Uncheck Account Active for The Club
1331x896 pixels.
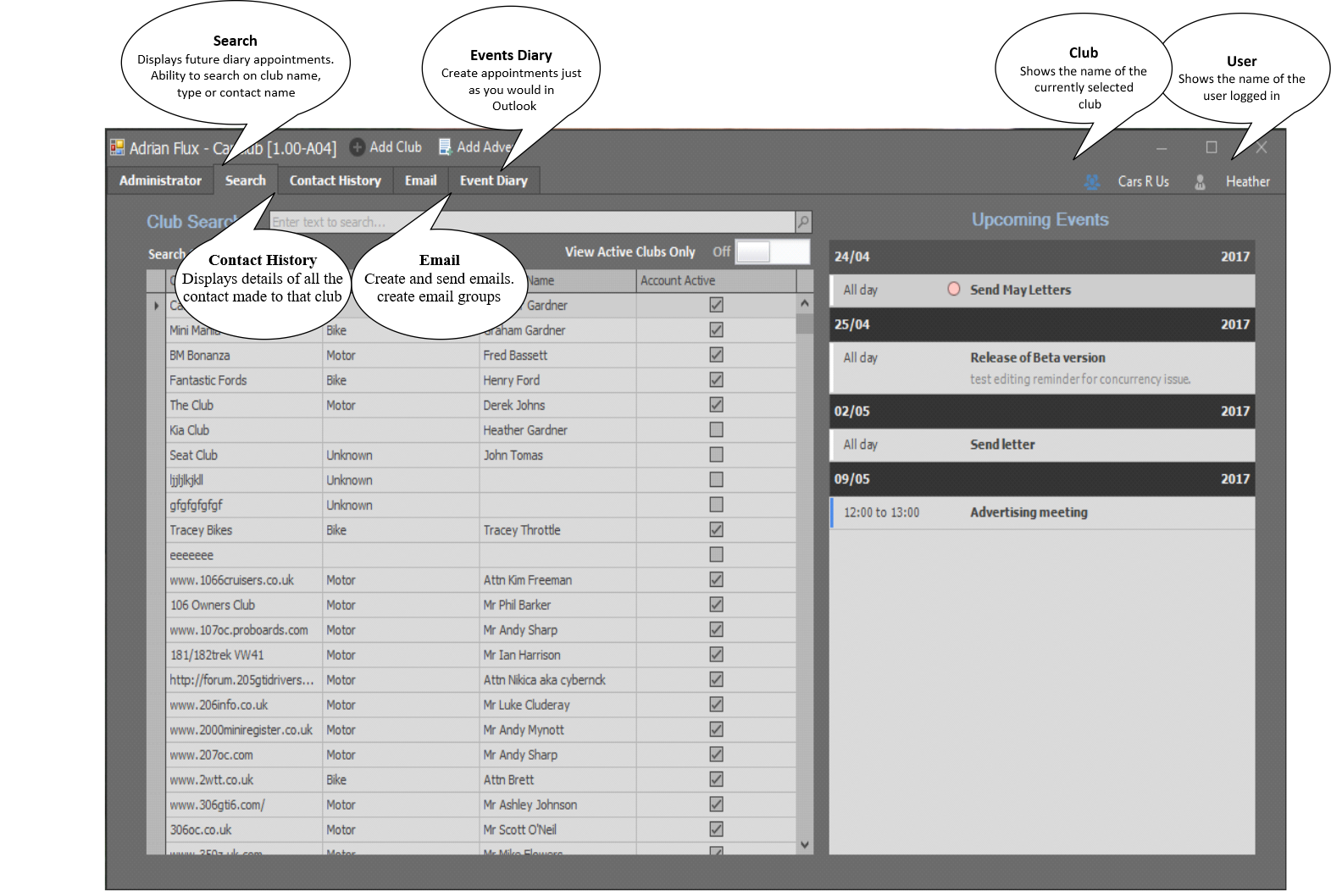(717, 405)
